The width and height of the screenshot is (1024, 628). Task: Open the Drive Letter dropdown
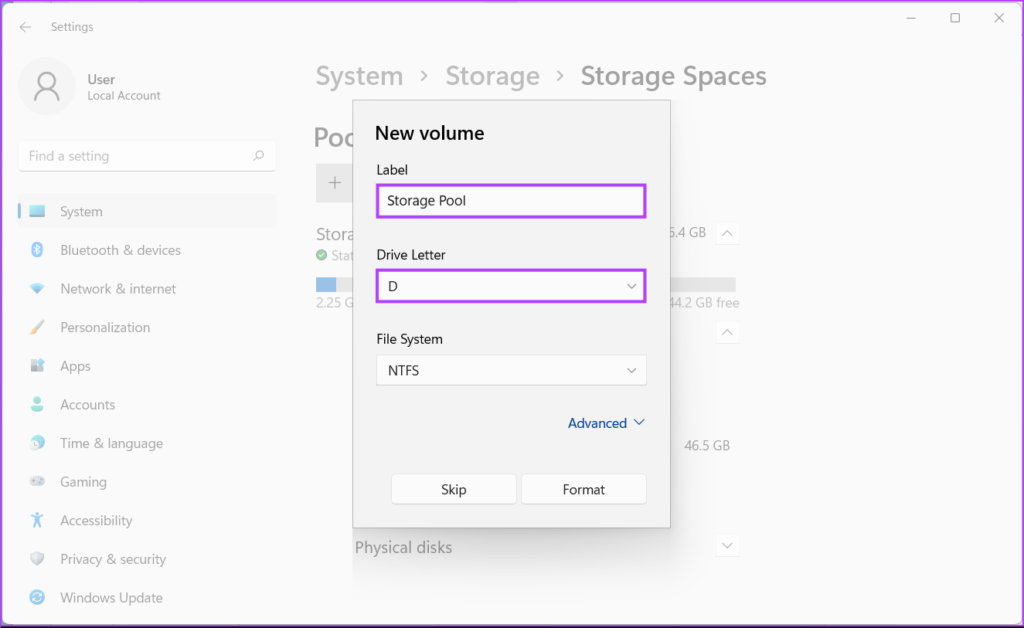click(x=511, y=287)
